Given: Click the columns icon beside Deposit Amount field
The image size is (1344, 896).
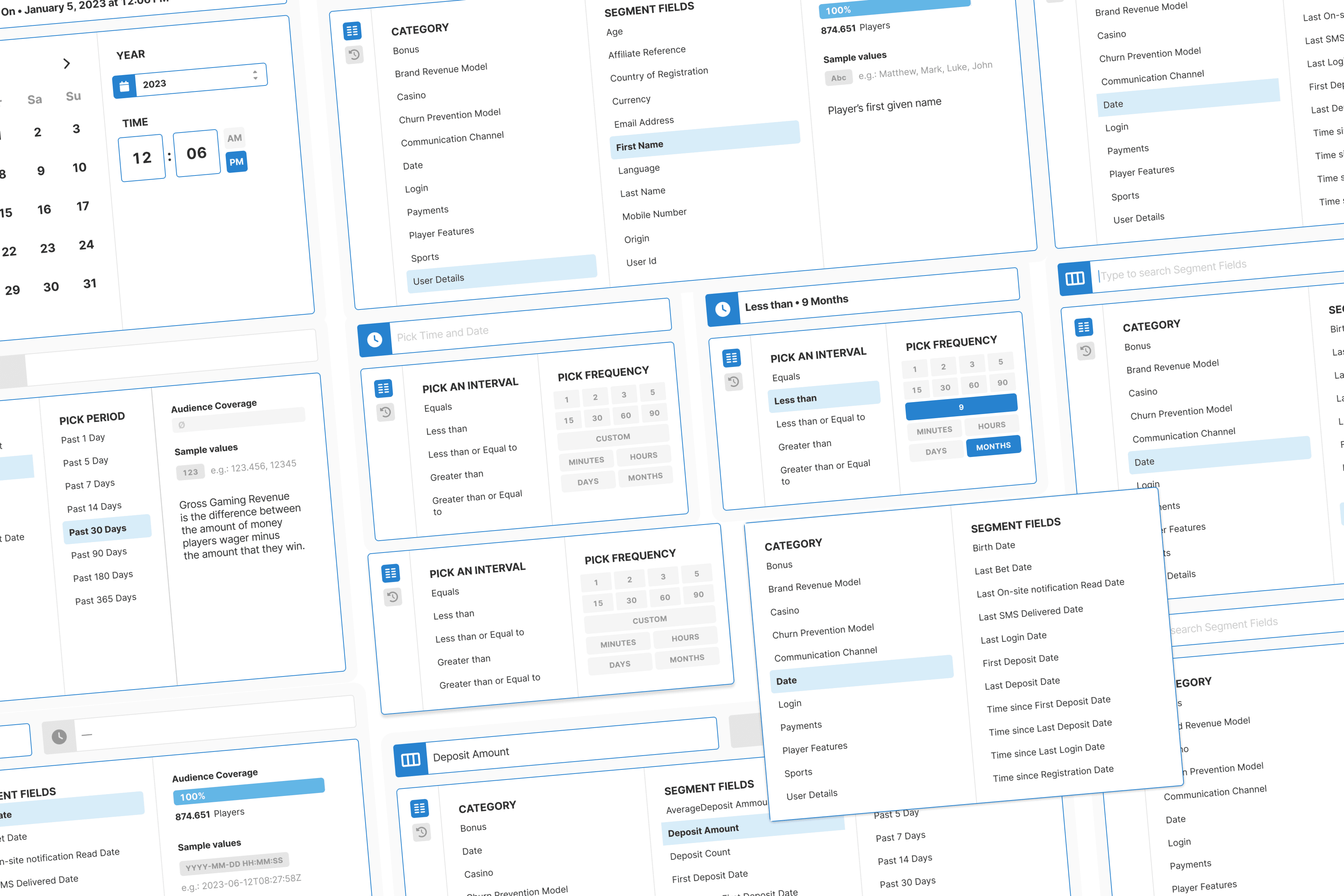Looking at the screenshot, I should (x=410, y=760).
